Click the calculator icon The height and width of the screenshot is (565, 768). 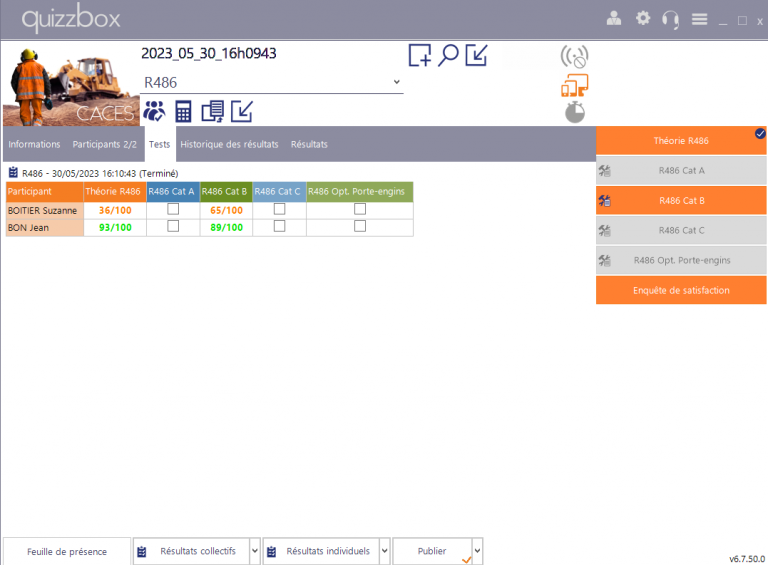pyautogui.click(x=183, y=111)
